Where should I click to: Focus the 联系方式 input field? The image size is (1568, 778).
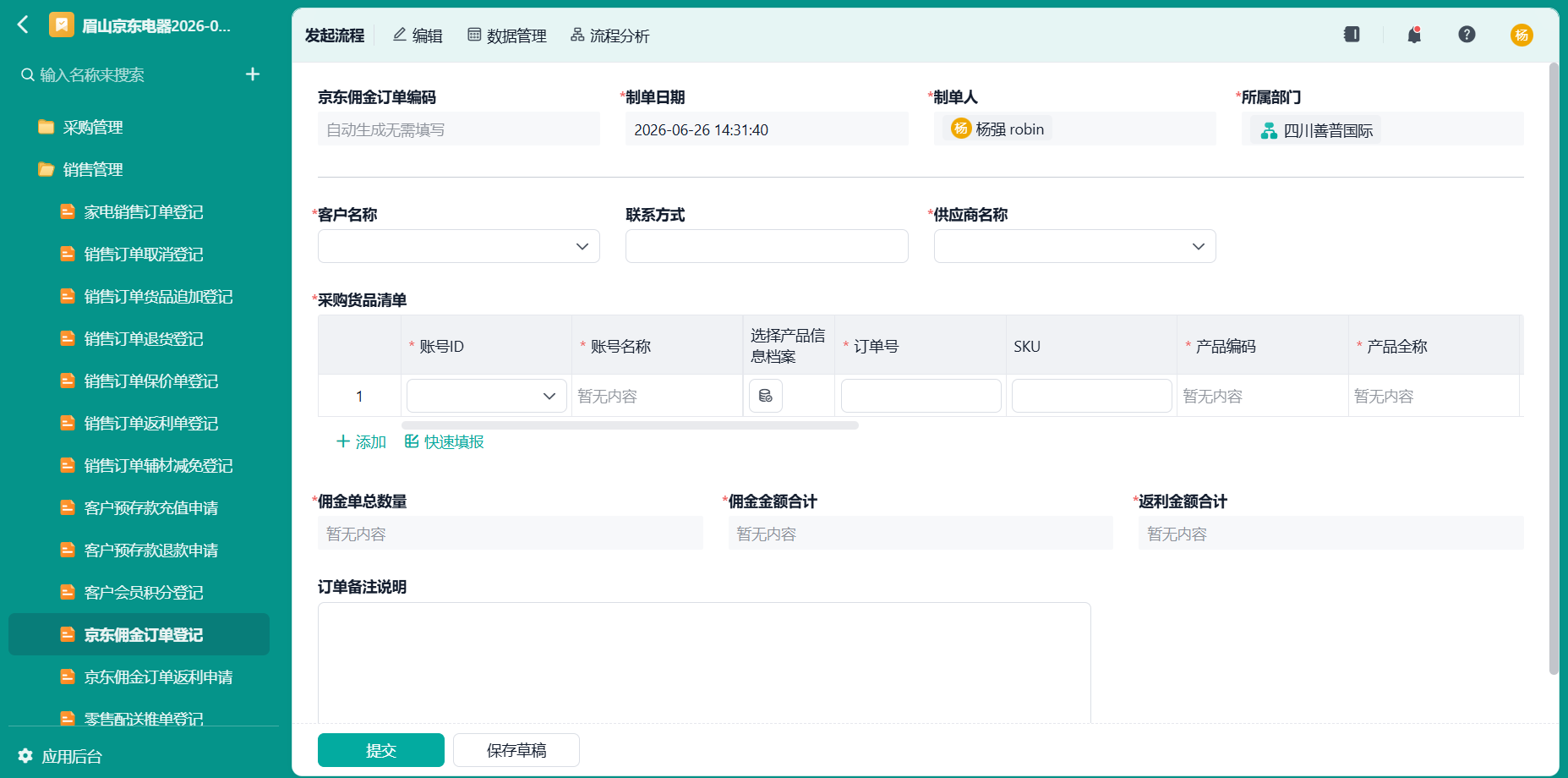[767, 246]
